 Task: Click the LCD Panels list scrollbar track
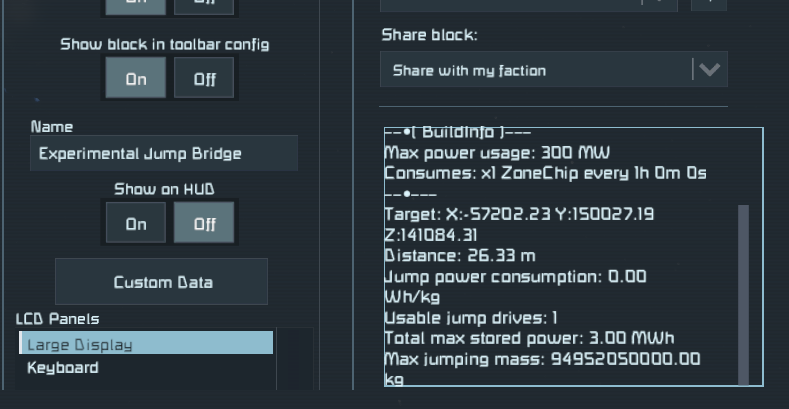click(x=294, y=360)
